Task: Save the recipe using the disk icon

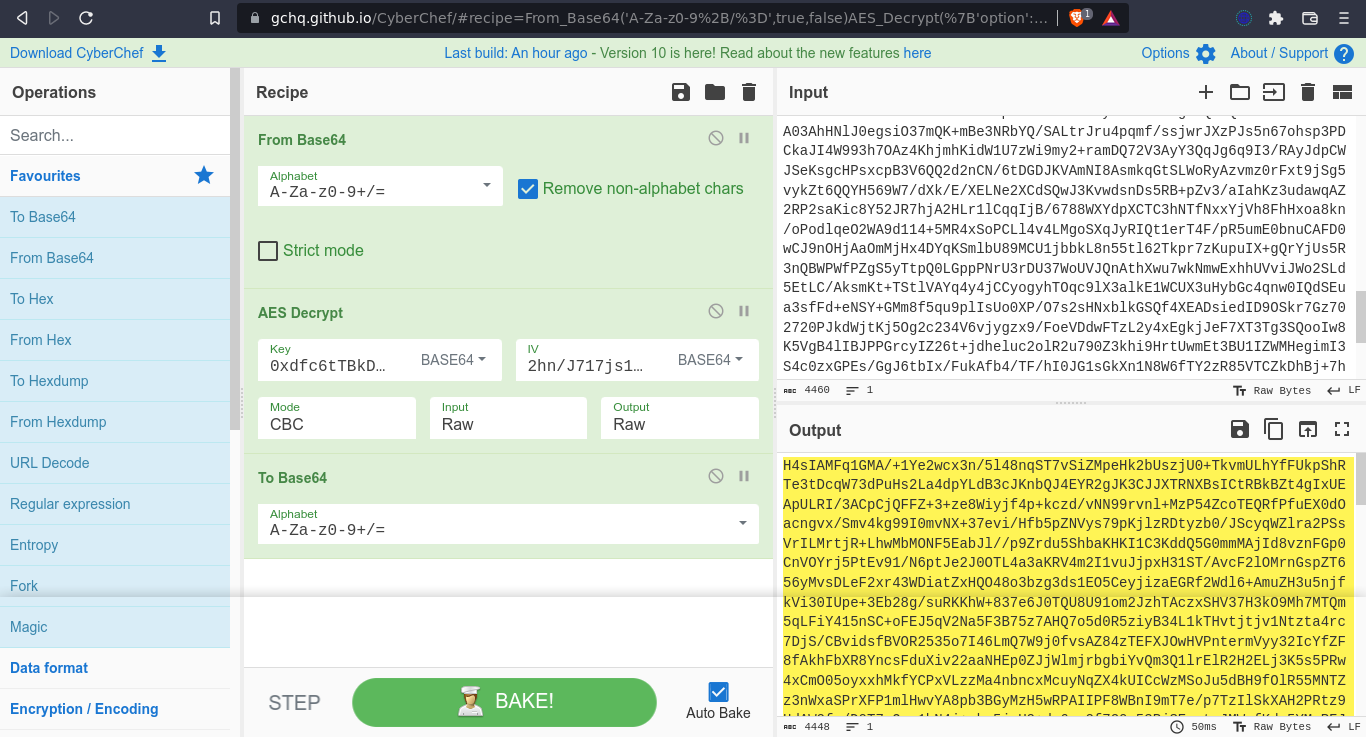Action: (681, 93)
